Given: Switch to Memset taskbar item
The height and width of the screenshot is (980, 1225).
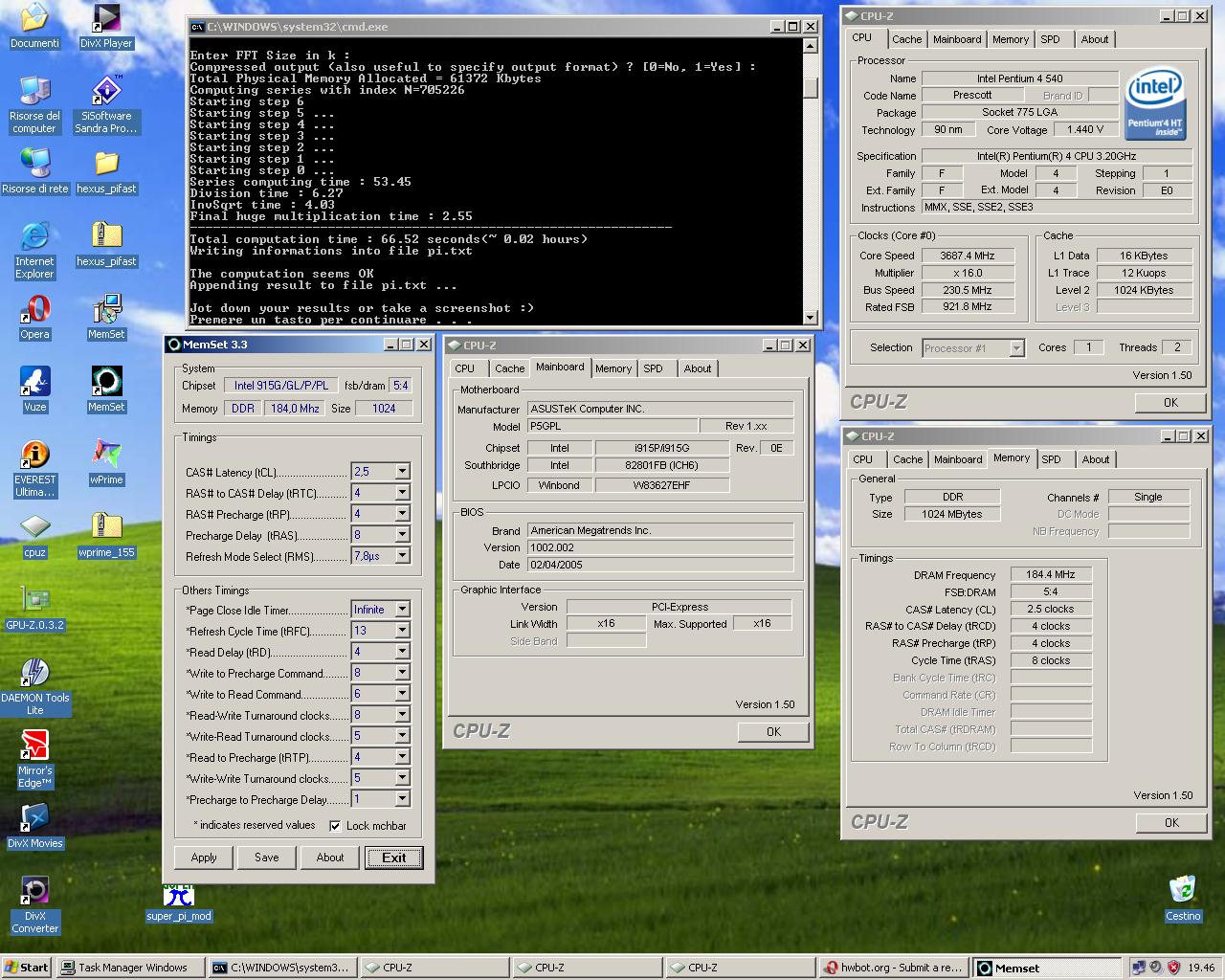Looking at the screenshot, I should click(x=1046, y=968).
